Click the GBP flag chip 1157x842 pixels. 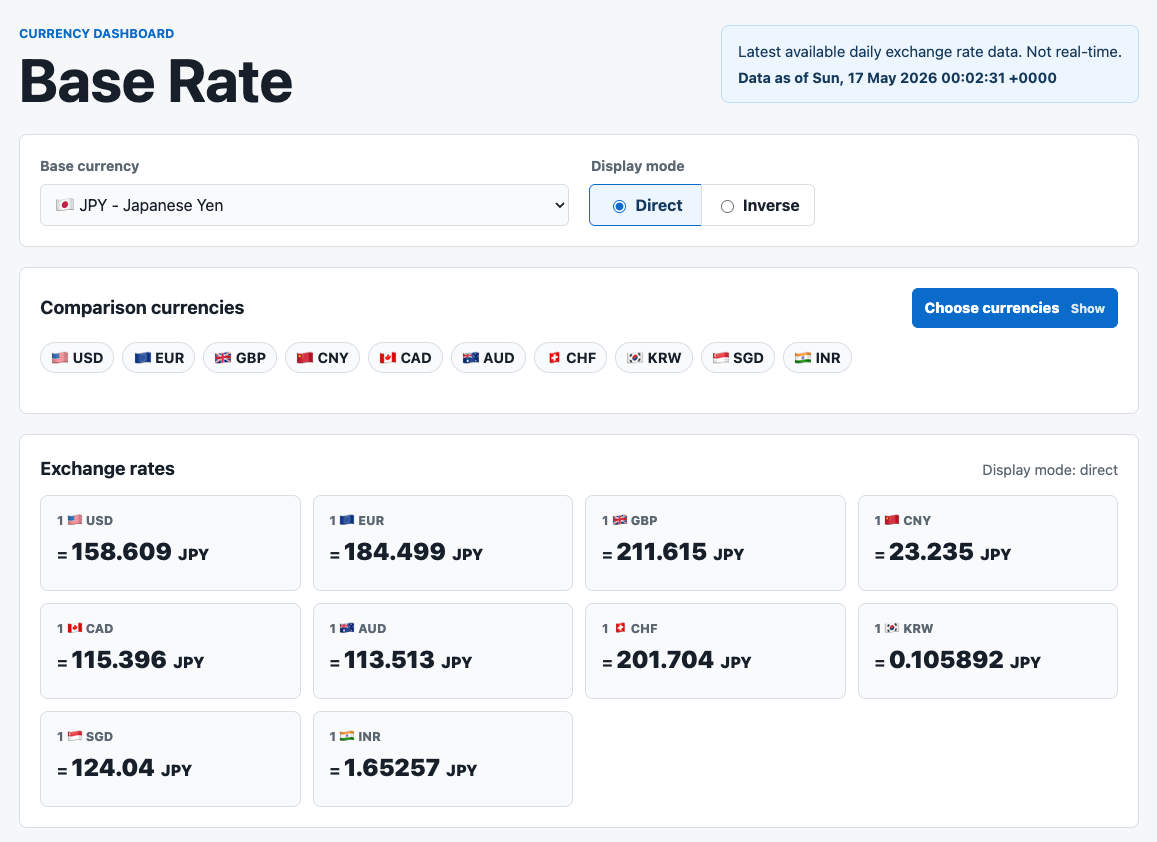pyautogui.click(x=240, y=358)
